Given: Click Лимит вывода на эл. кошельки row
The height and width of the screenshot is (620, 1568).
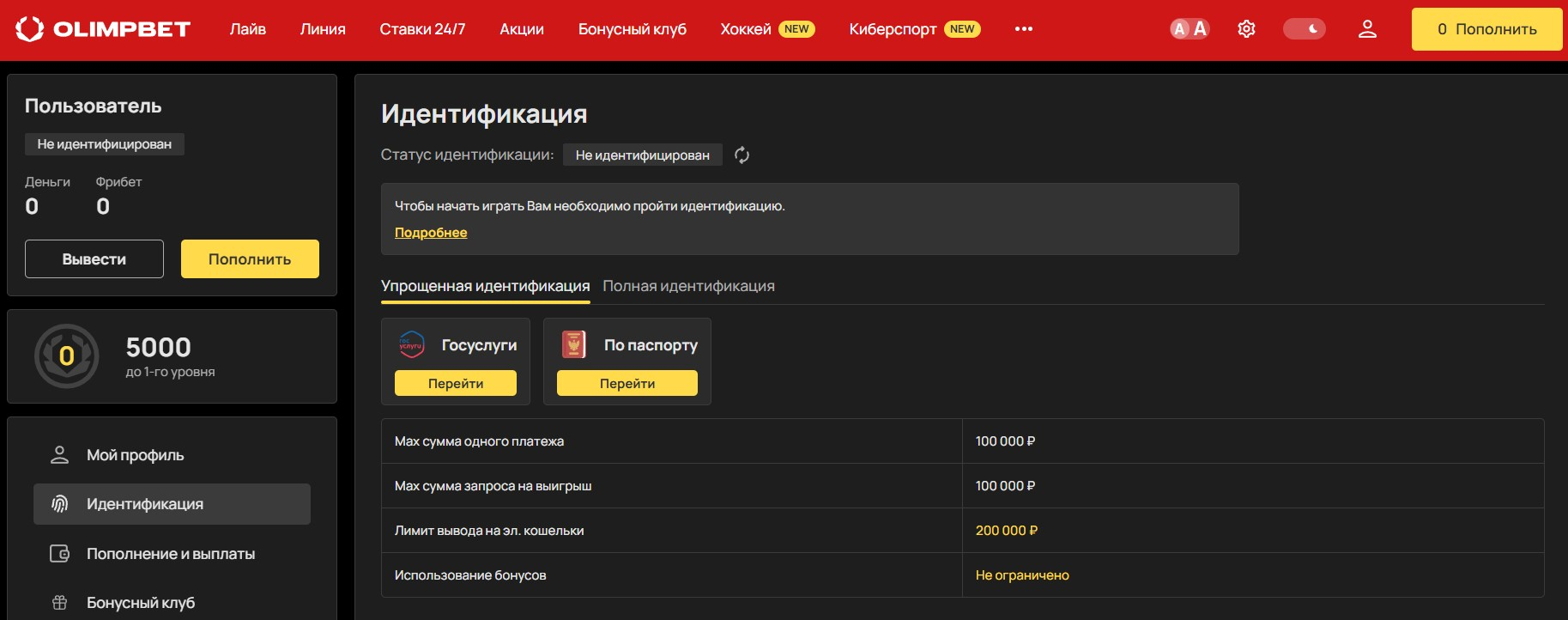Looking at the screenshot, I should pyautogui.click(x=962, y=531).
